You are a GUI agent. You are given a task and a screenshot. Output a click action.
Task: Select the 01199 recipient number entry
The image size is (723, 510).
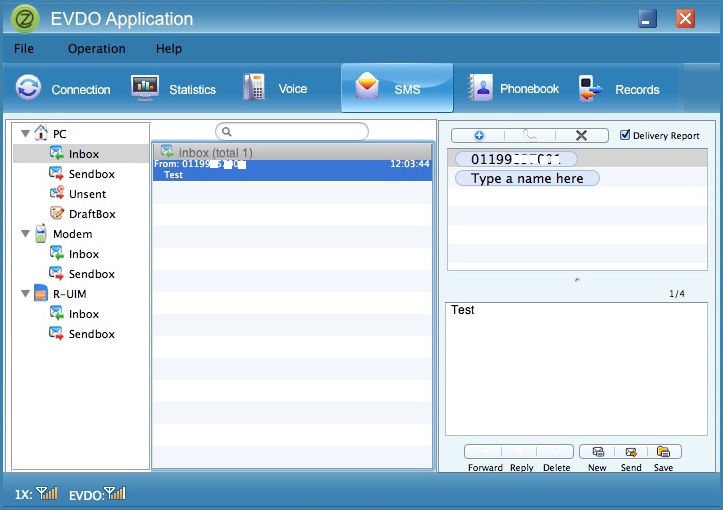tap(516, 159)
